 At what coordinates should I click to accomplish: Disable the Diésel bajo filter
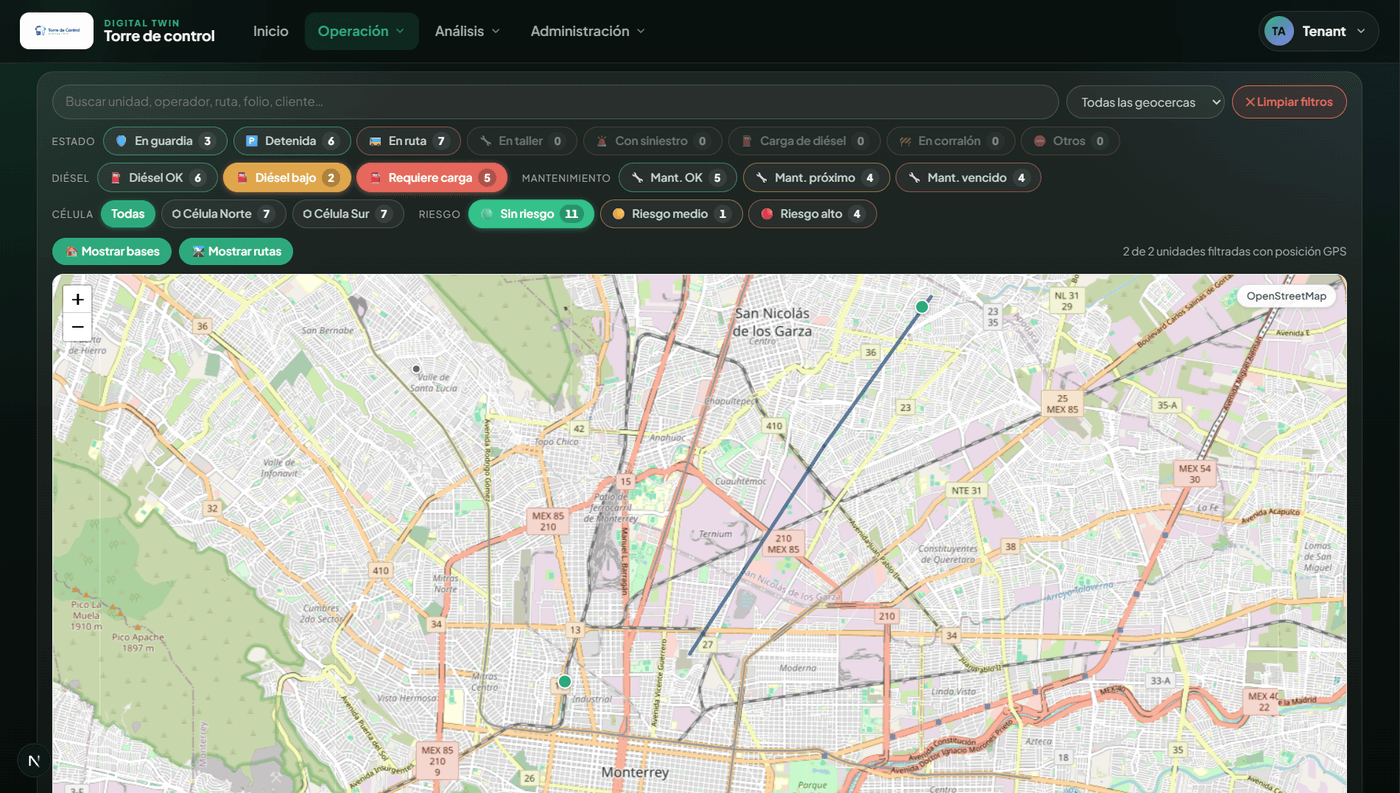[287, 178]
